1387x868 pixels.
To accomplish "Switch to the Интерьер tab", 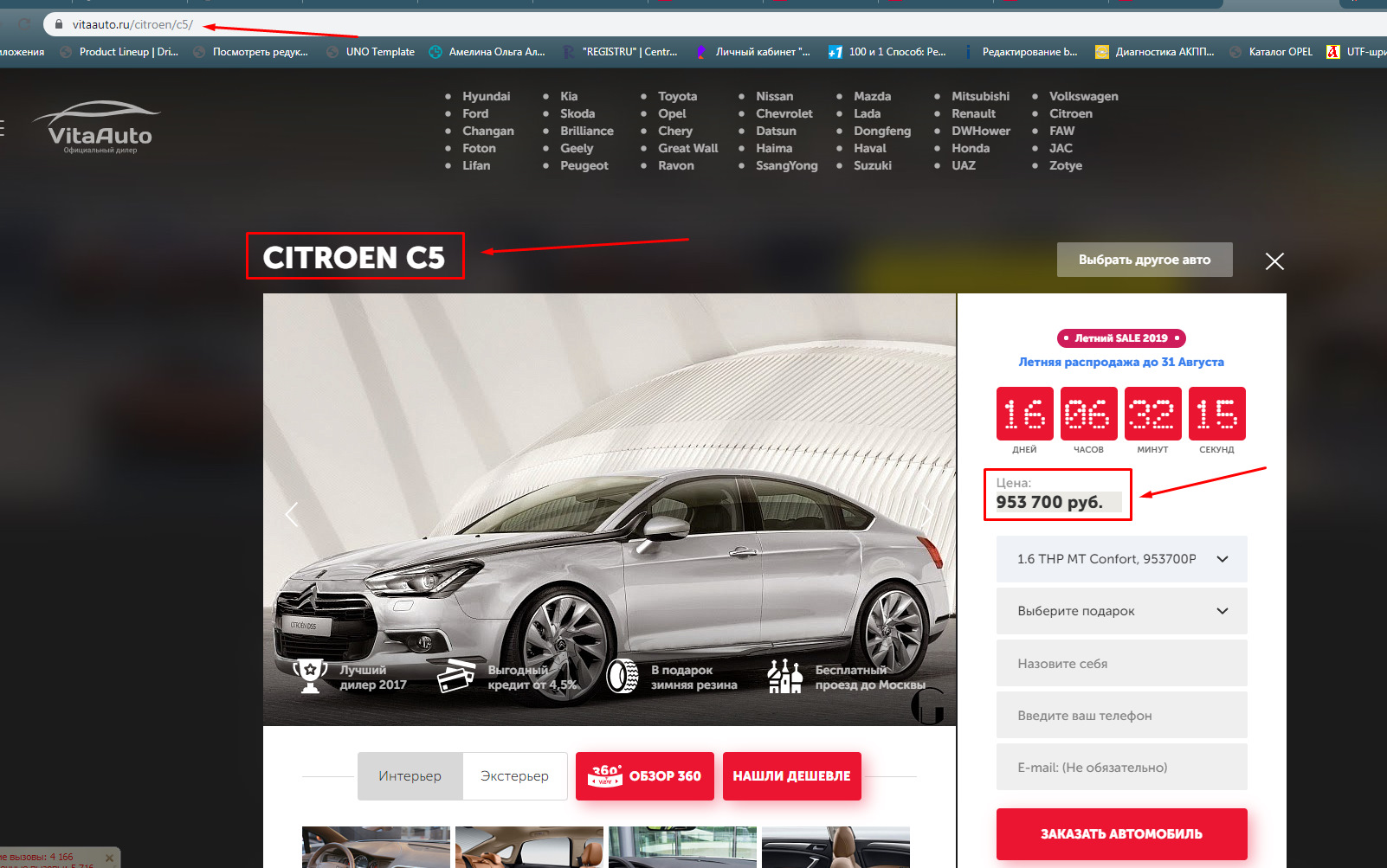I will pos(410,776).
